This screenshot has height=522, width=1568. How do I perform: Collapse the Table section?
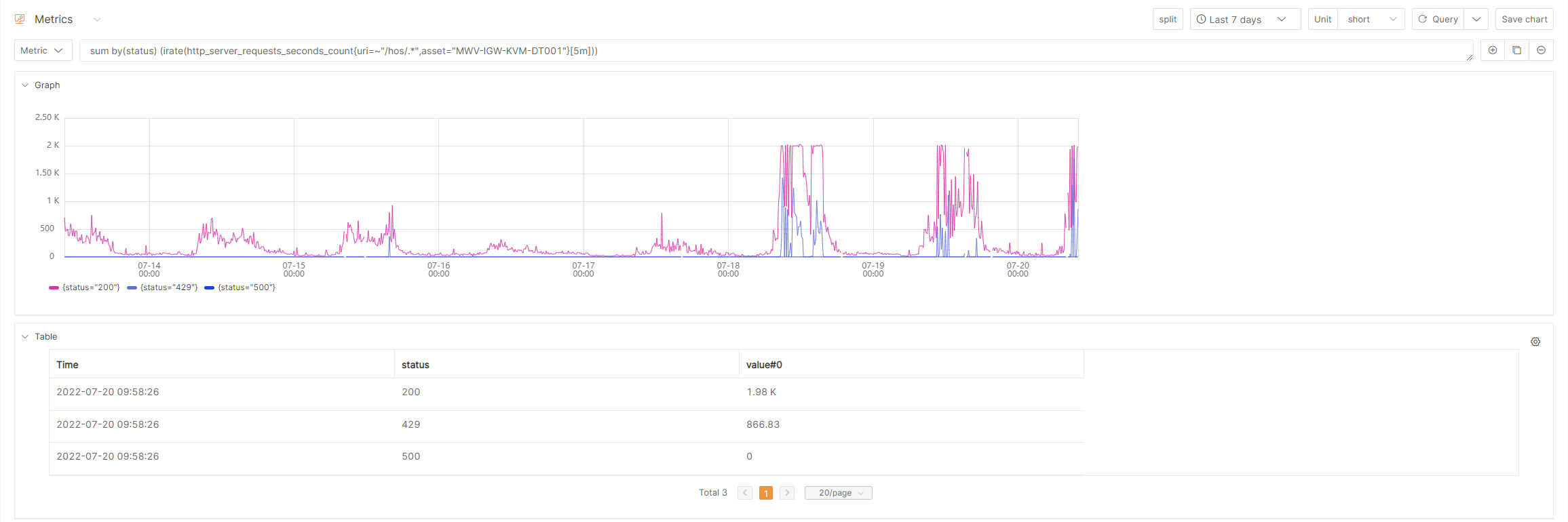(x=25, y=337)
